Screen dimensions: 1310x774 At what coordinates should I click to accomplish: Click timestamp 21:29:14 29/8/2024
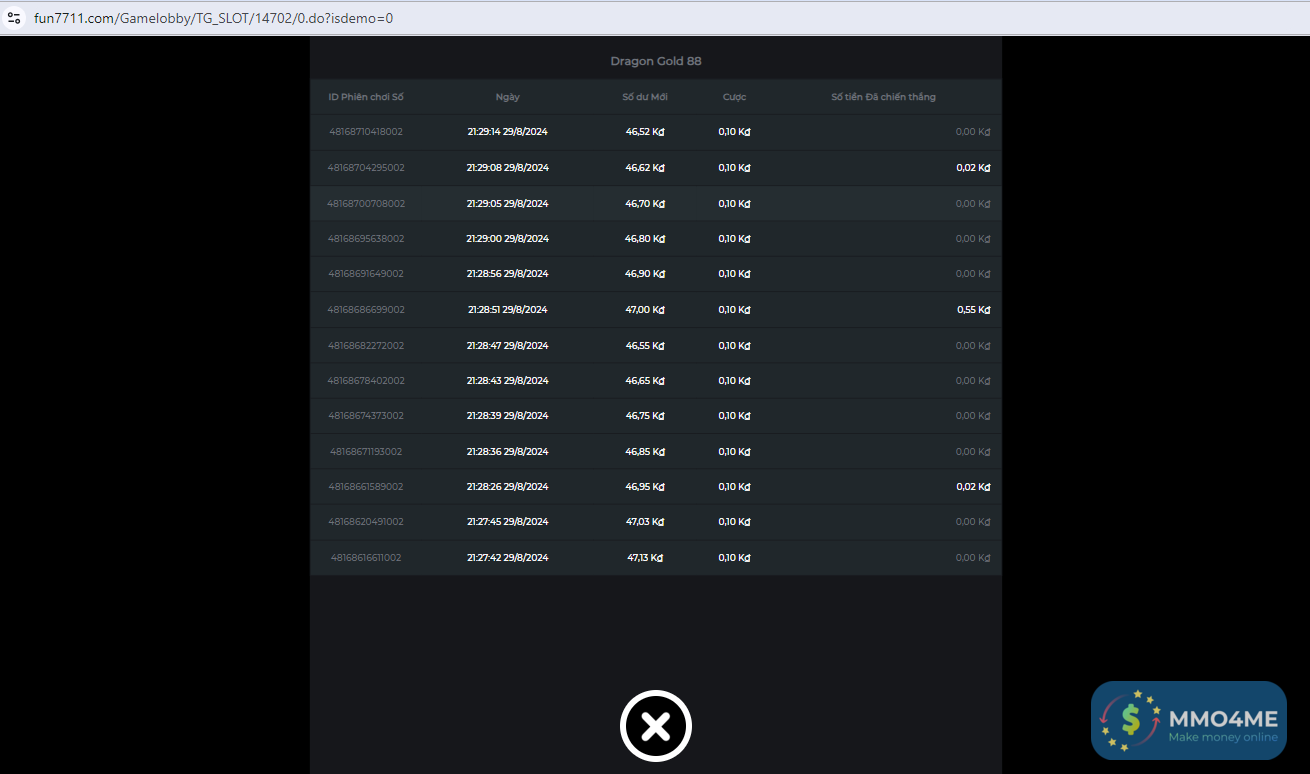coord(507,132)
